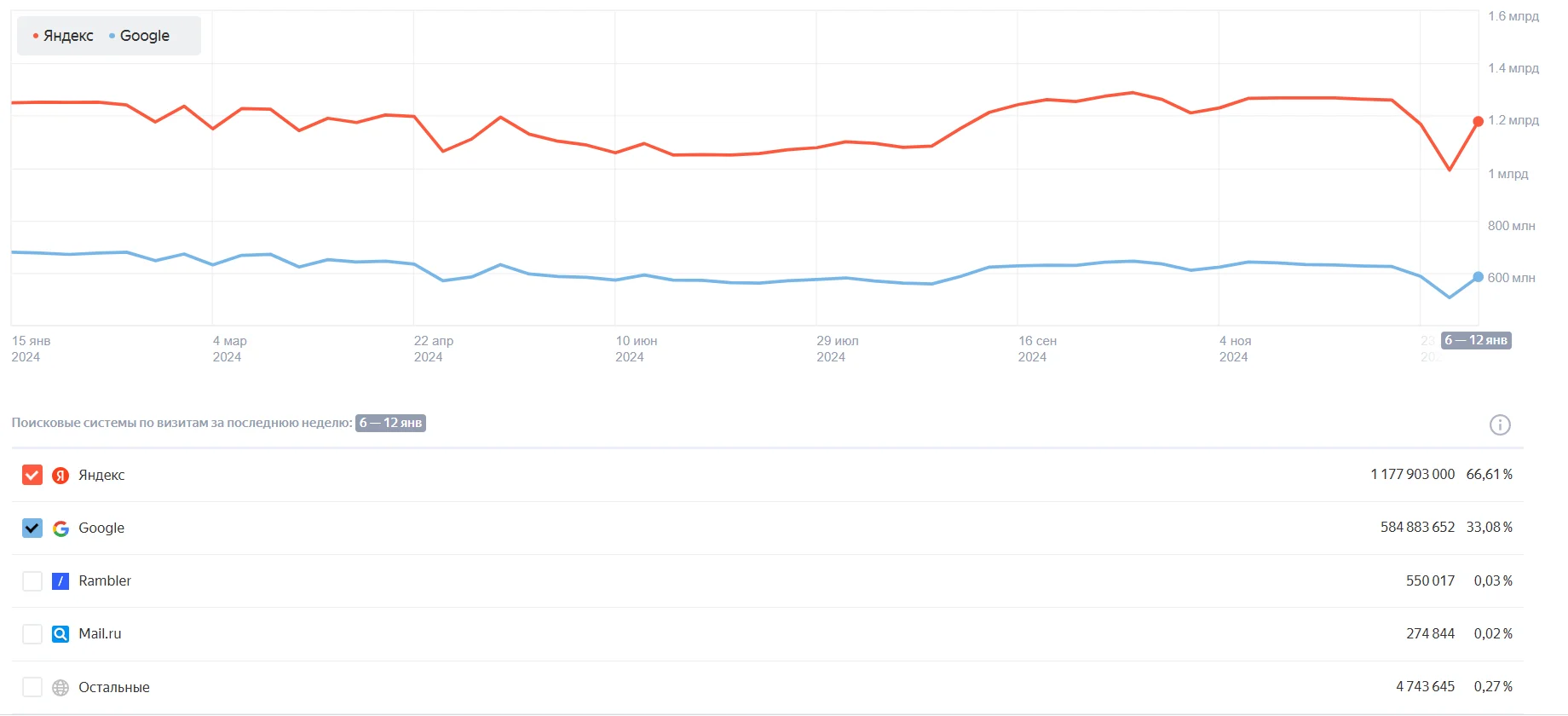Click the blue Google endpoint on chart
Image resolution: width=1568 pixels, height=716 pixels.
pyautogui.click(x=1479, y=277)
